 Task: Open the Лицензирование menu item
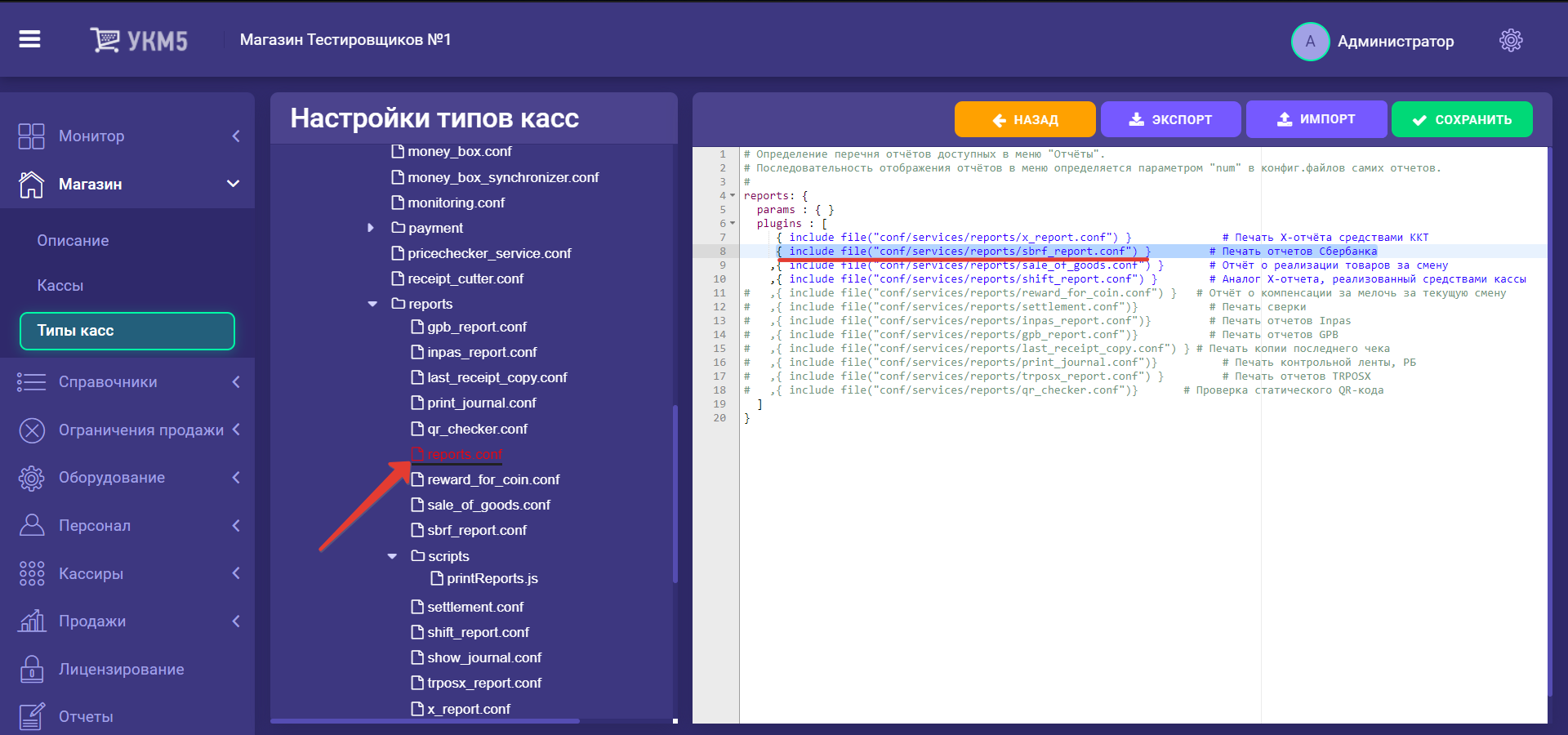point(122,669)
